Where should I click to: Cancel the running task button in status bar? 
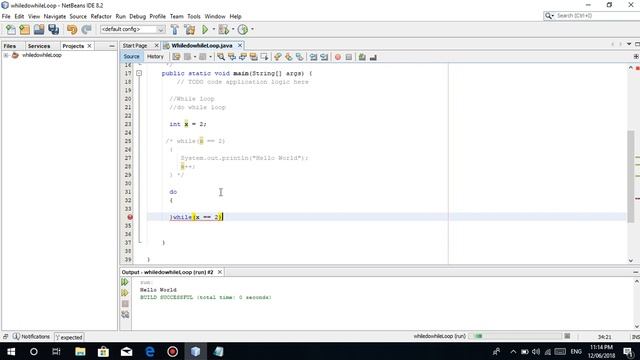coord(567,336)
